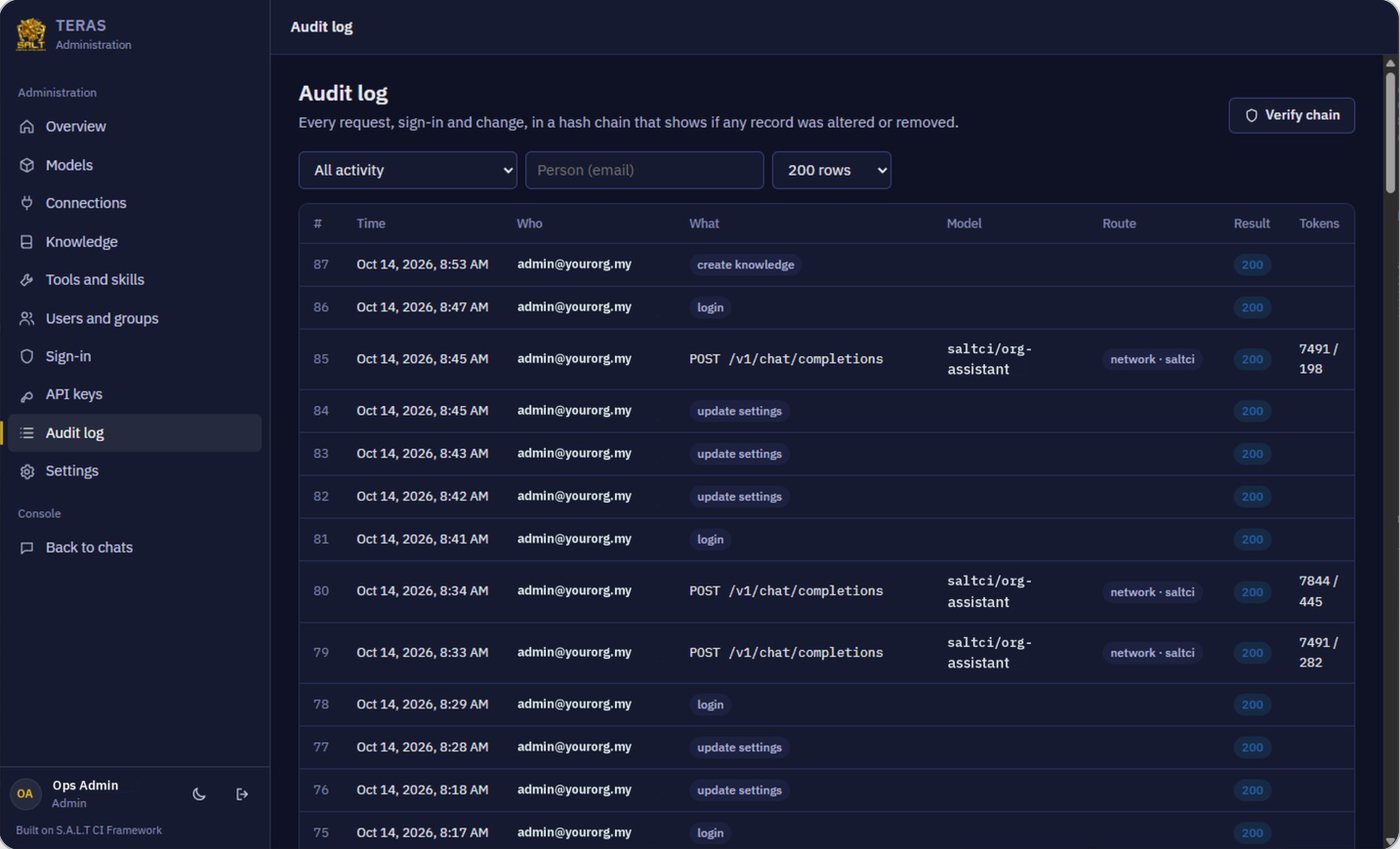Click the Back to chats bubble icon
Screen dimensions: 1400x849
[27, 548]
